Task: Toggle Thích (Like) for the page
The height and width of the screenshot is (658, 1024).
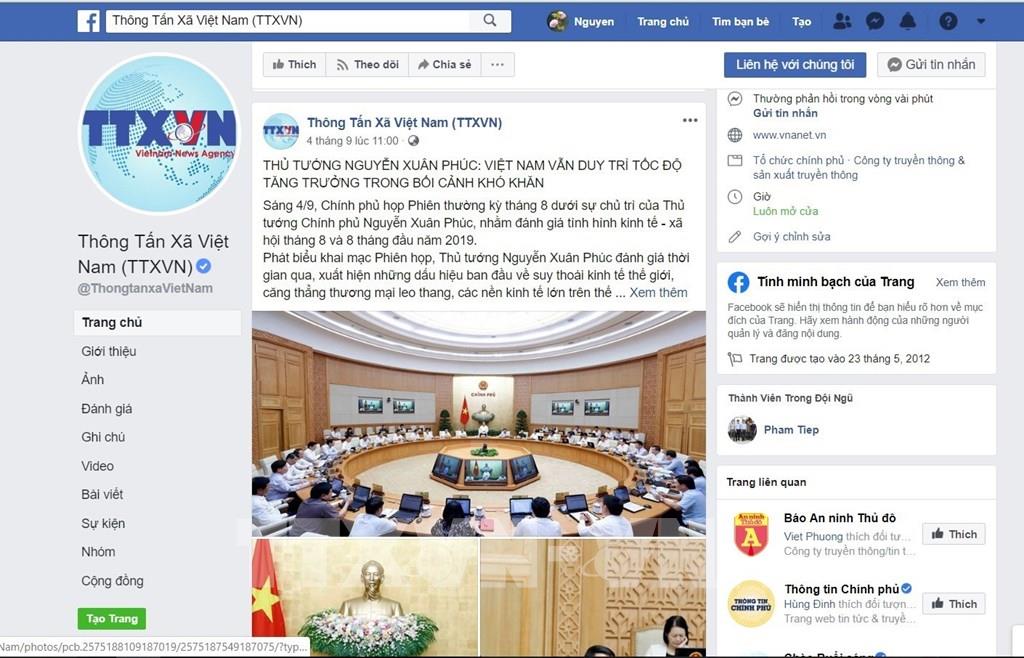Action: coord(295,65)
